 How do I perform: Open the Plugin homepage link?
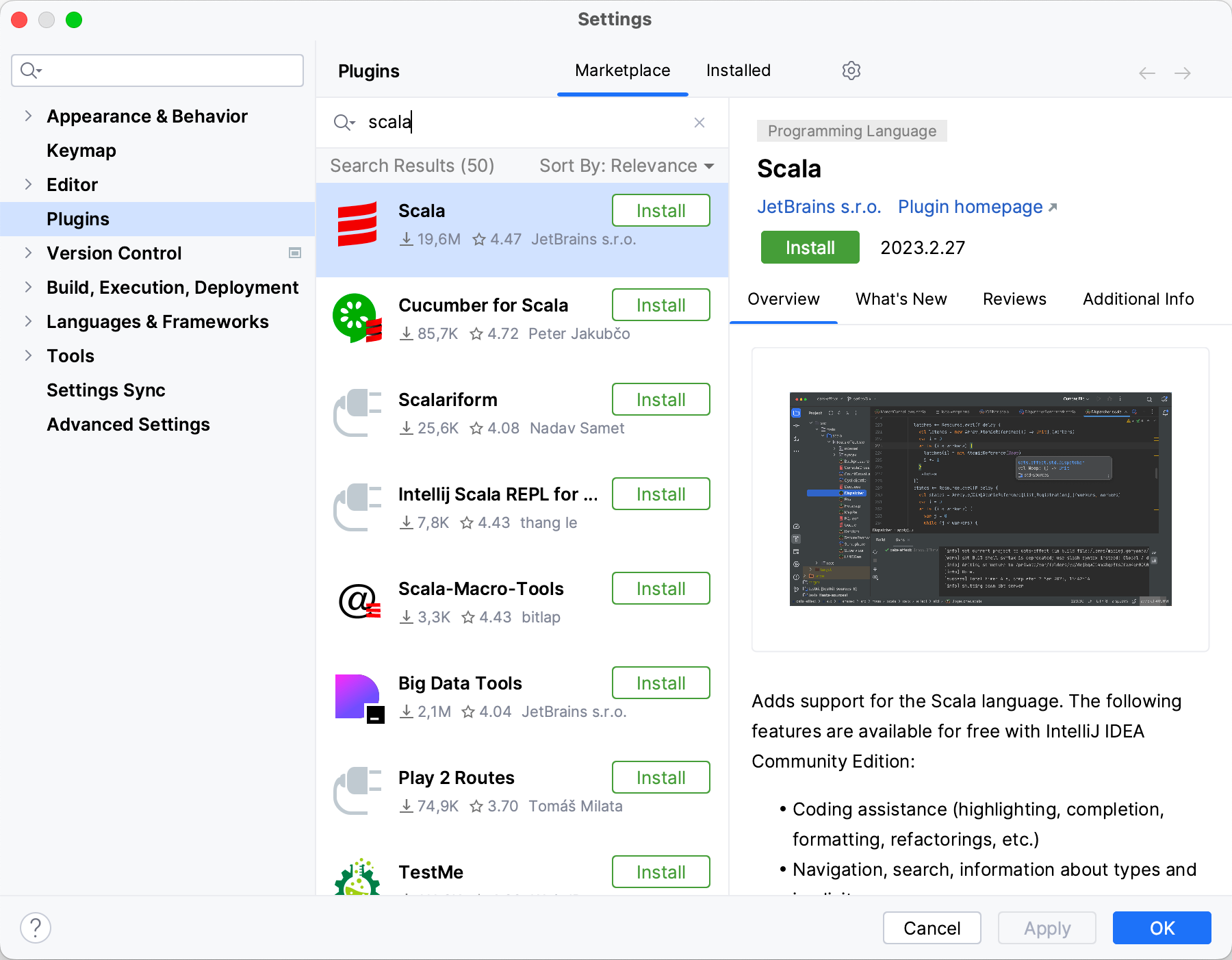[971, 207]
